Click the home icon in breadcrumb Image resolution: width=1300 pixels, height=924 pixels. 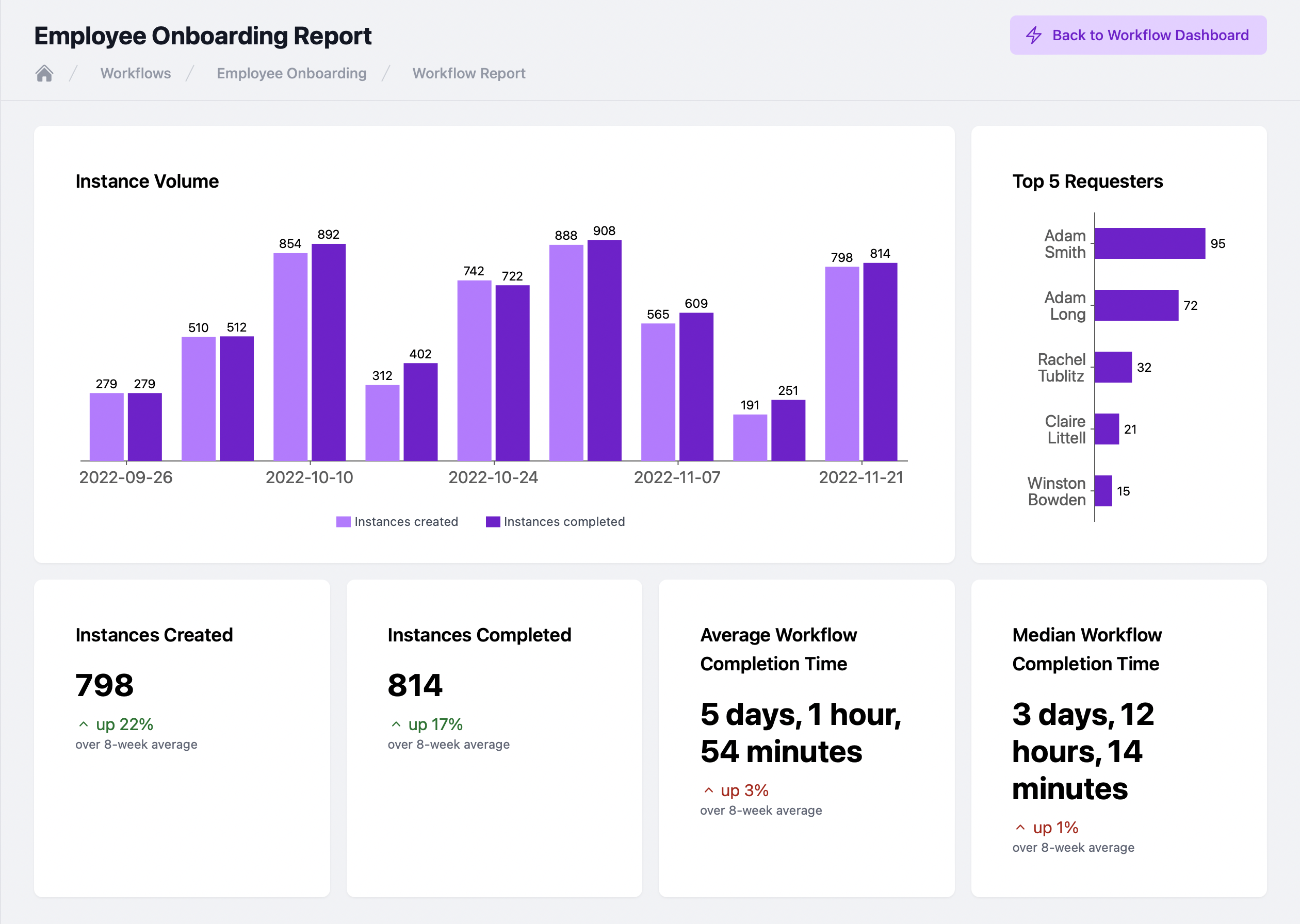[44, 73]
